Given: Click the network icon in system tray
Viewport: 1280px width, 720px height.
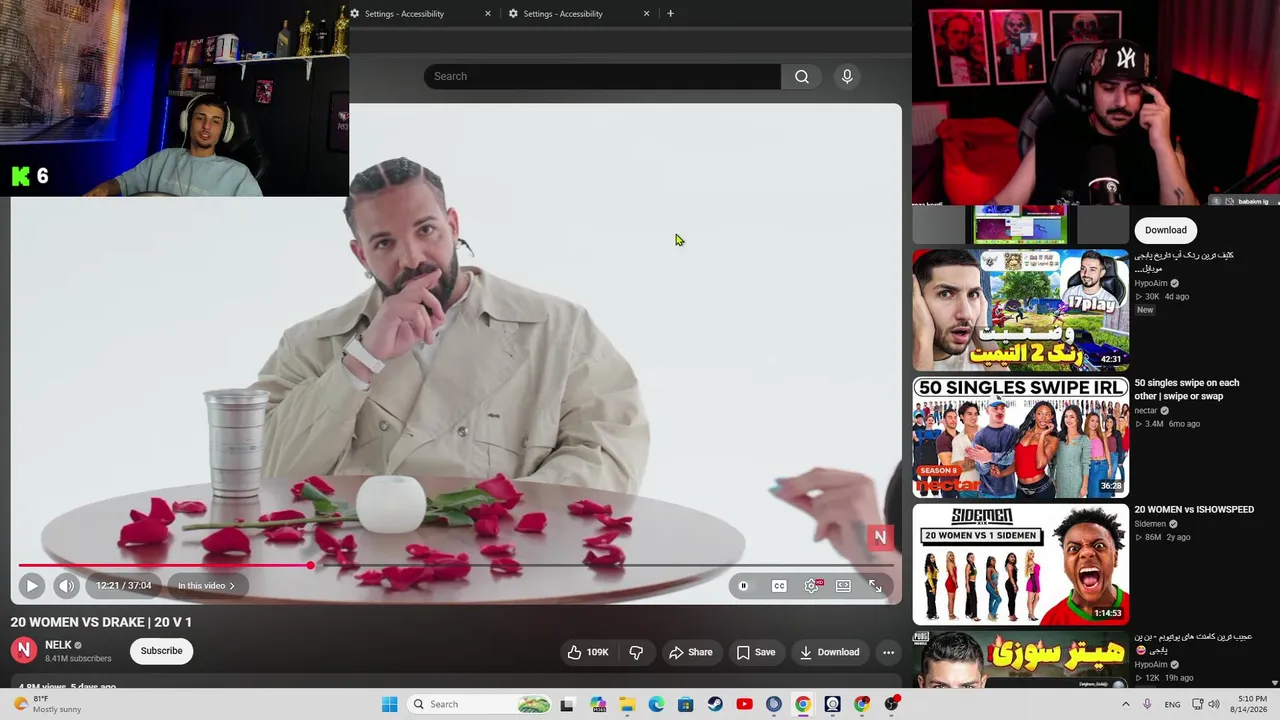Looking at the screenshot, I should tap(1198, 704).
